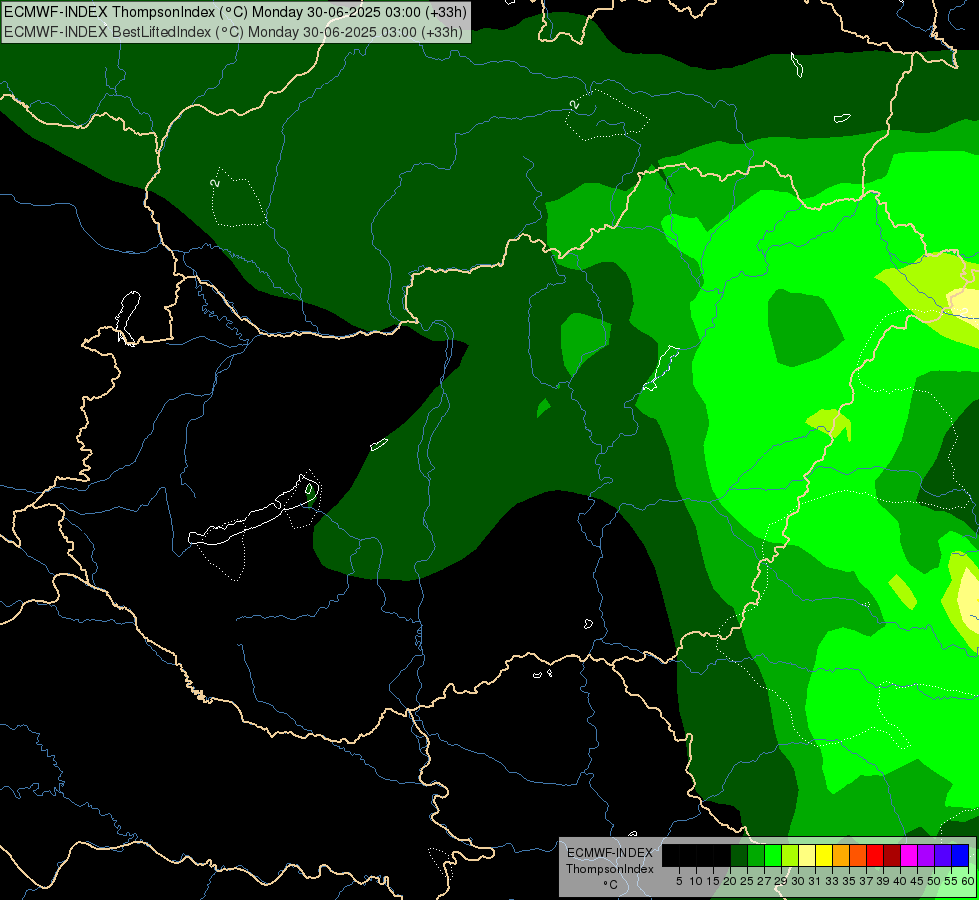
Task: Click the ECMWF-INDEX BestLiftedIndex title line
Action: pos(234,31)
